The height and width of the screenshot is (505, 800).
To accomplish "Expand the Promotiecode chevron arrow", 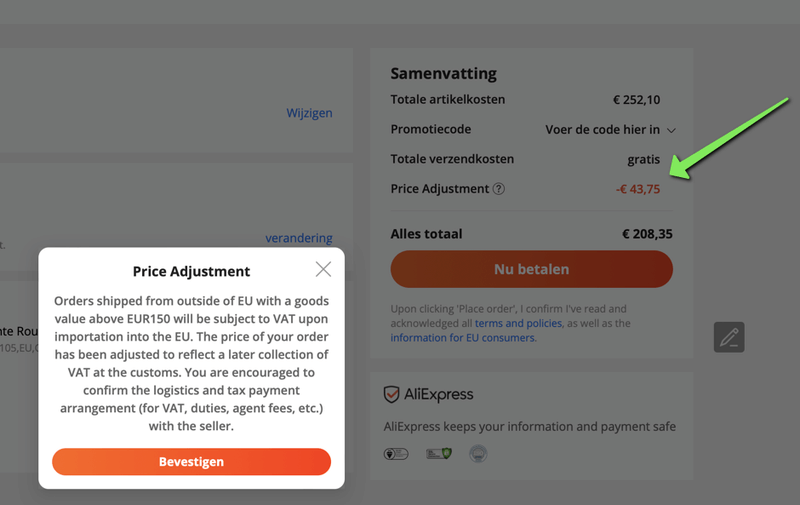I will click(x=671, y=130).
